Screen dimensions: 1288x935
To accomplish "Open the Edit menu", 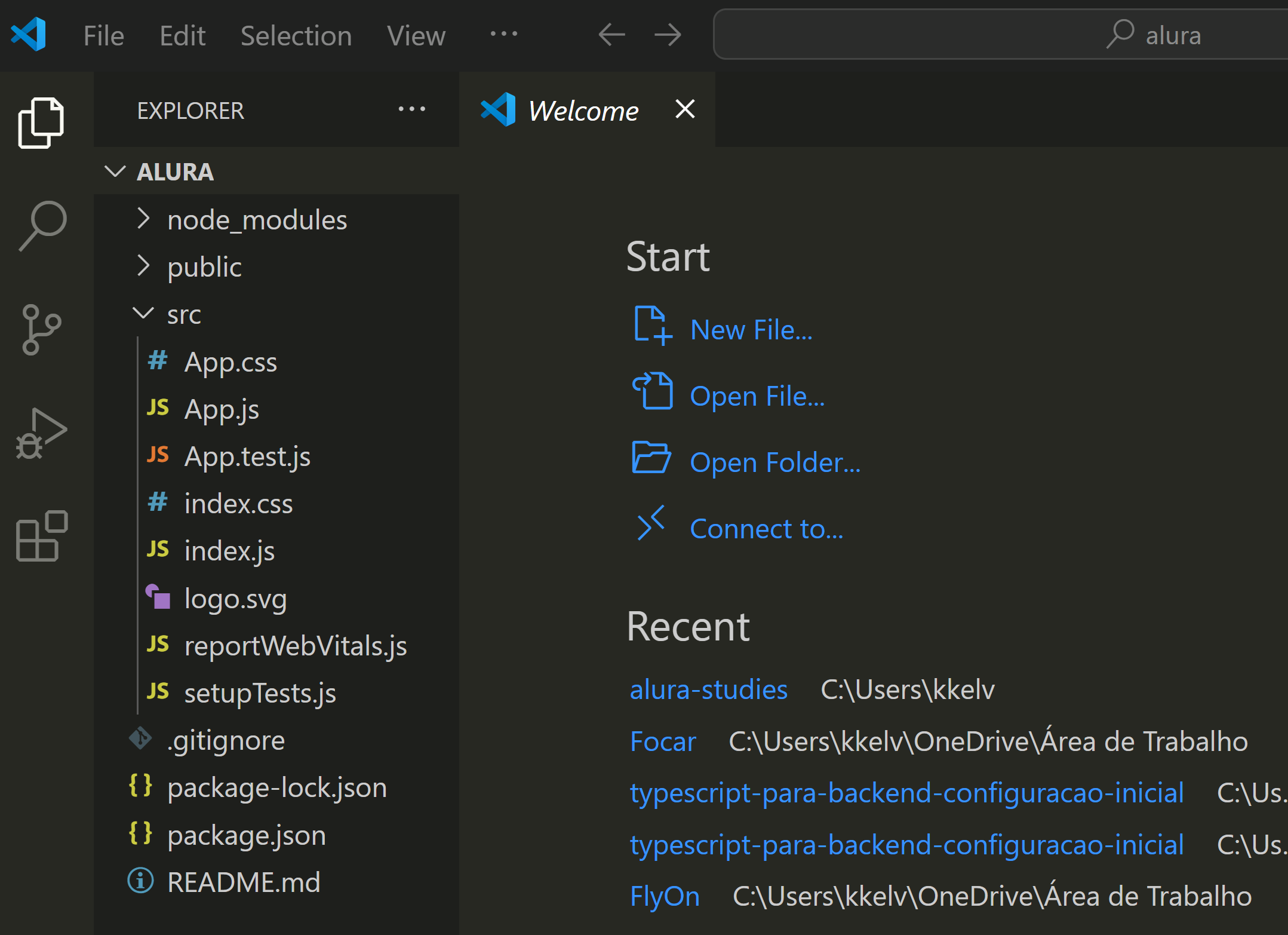I will point(183,36).
